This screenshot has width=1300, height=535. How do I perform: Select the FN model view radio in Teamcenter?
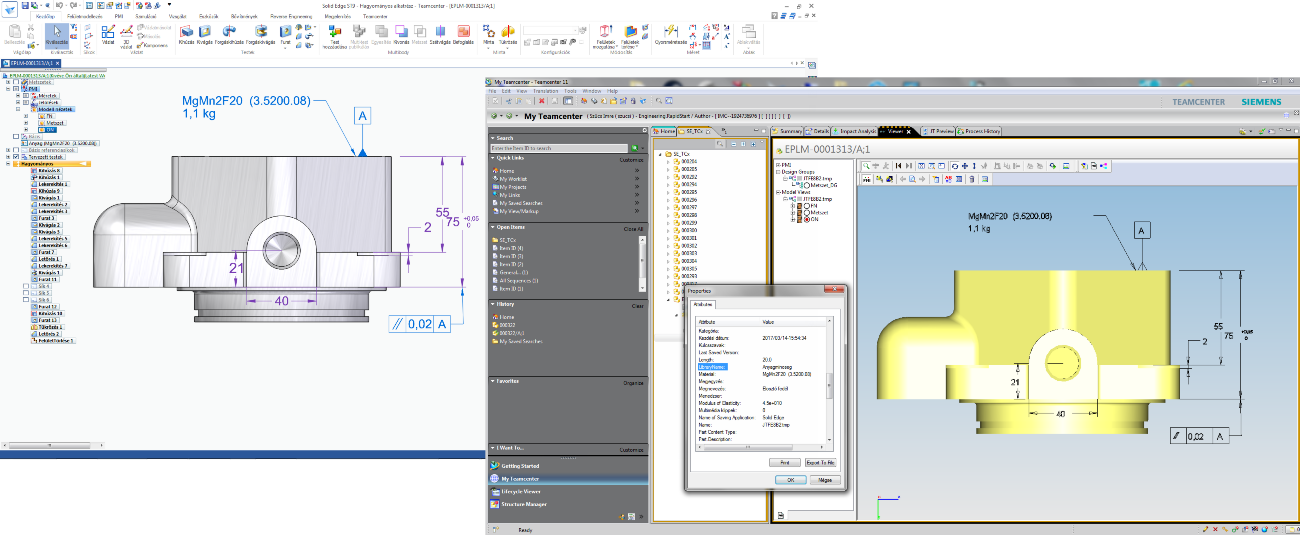pos(805,206)
